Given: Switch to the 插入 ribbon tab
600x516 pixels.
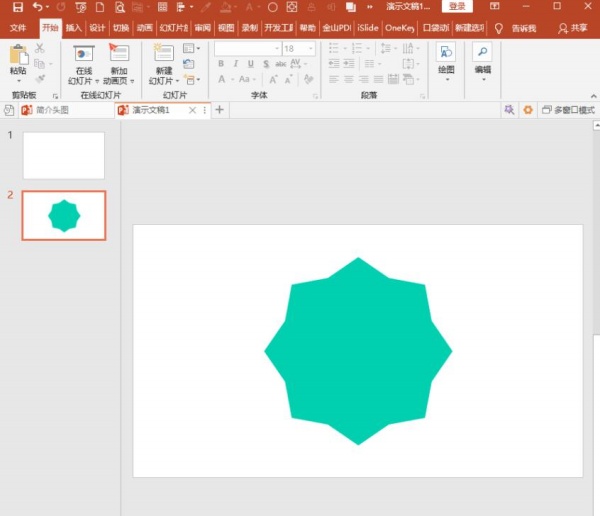Looking at the screenshot, I should click(x=74, y=28).
